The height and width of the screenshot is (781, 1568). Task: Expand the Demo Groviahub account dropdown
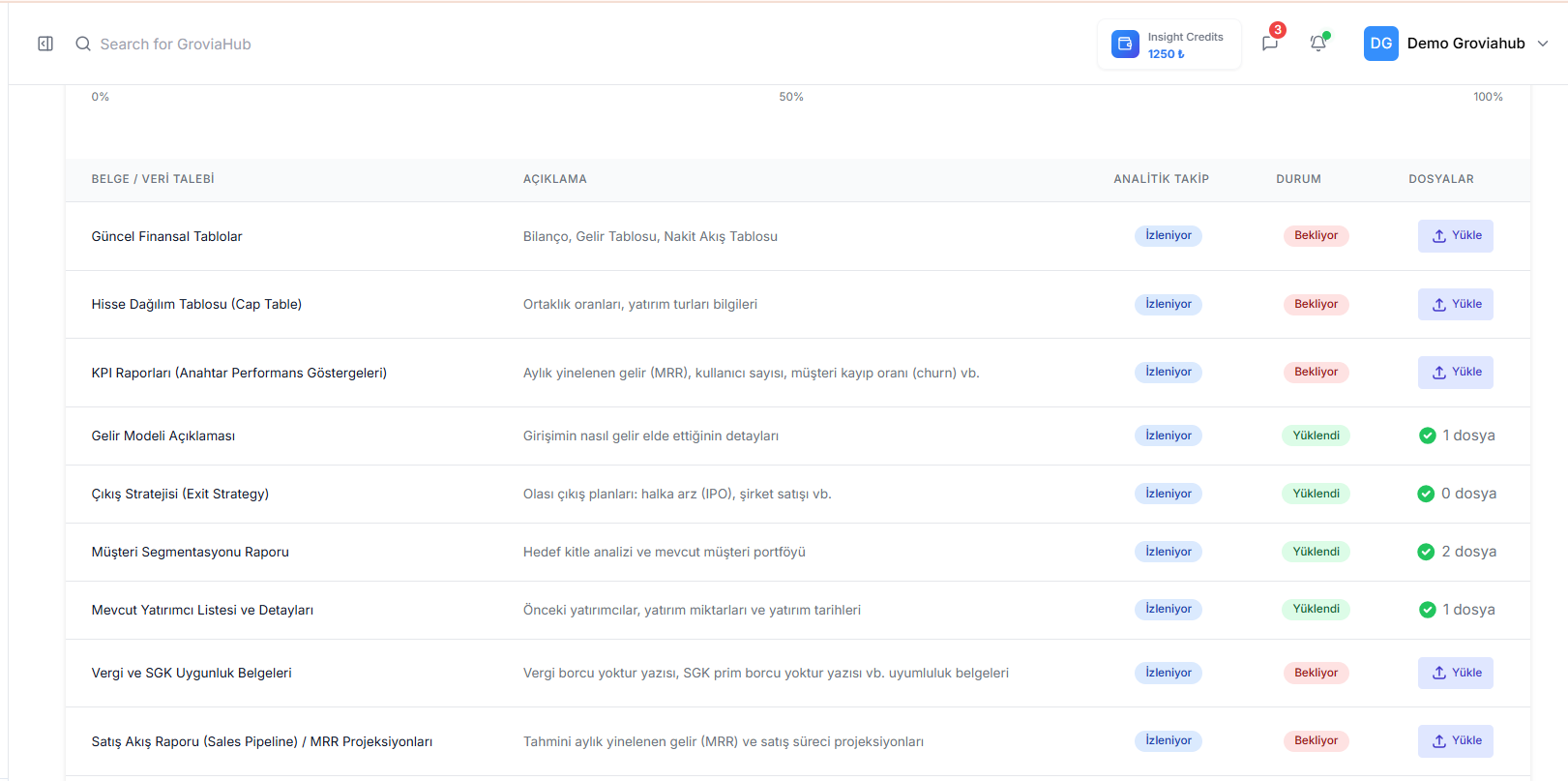click(1543, 44)
